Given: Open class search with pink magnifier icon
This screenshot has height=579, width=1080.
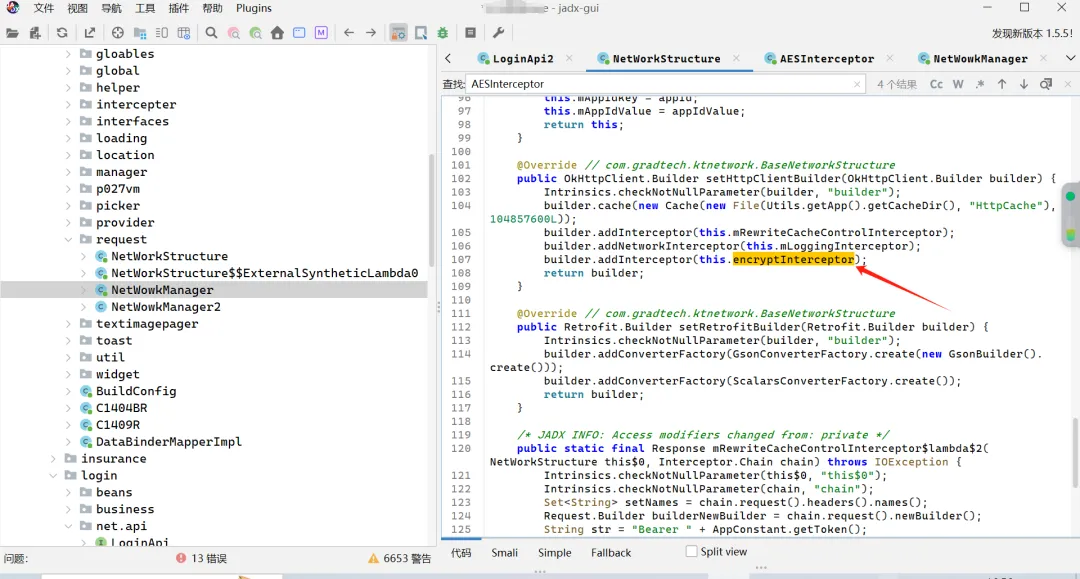Looking at the screenshot, I should pyautogui.click(x=233, y=33).
